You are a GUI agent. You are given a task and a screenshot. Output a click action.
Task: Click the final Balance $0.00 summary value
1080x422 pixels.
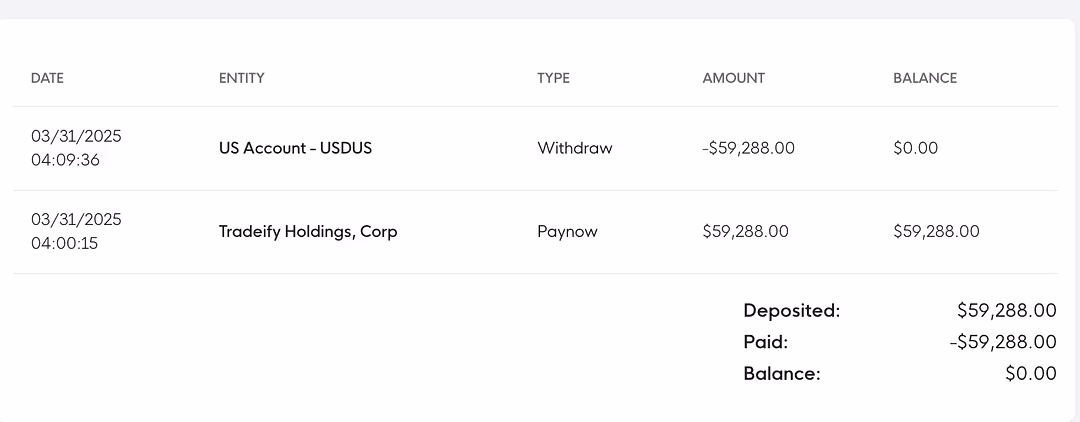tap(1030, 374)
